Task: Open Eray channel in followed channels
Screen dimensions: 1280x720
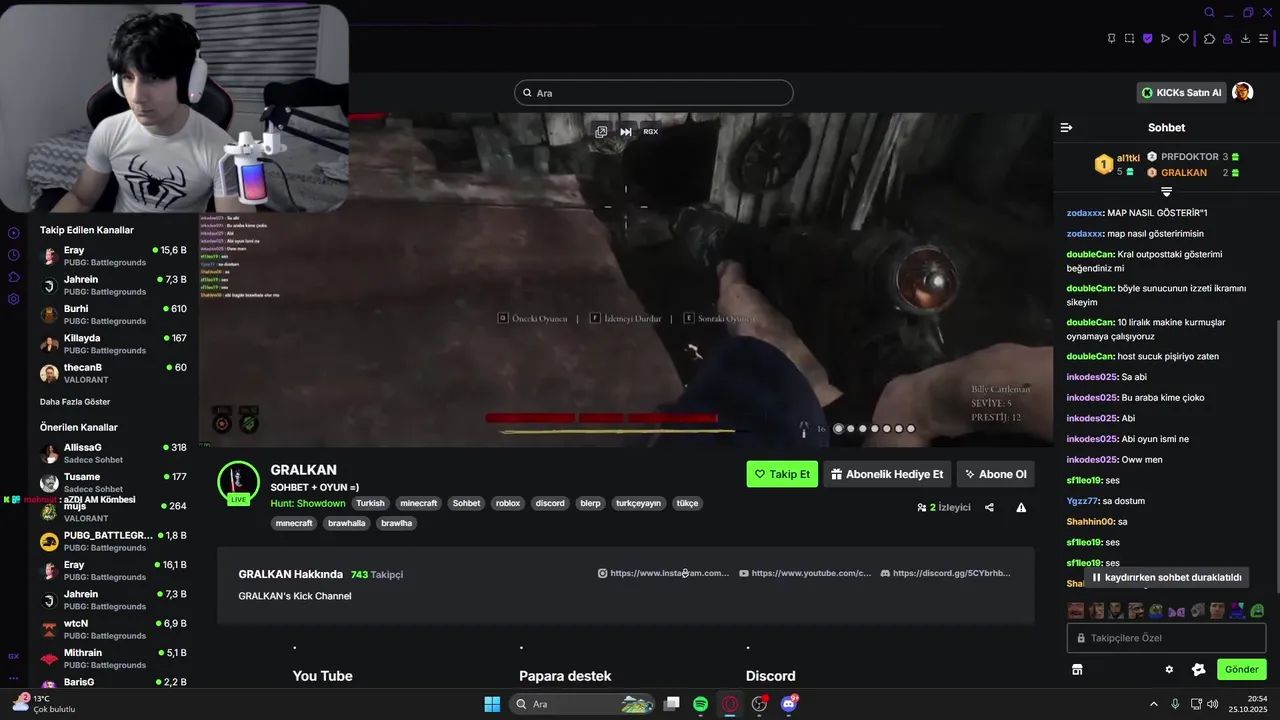Action: point(113,256)
